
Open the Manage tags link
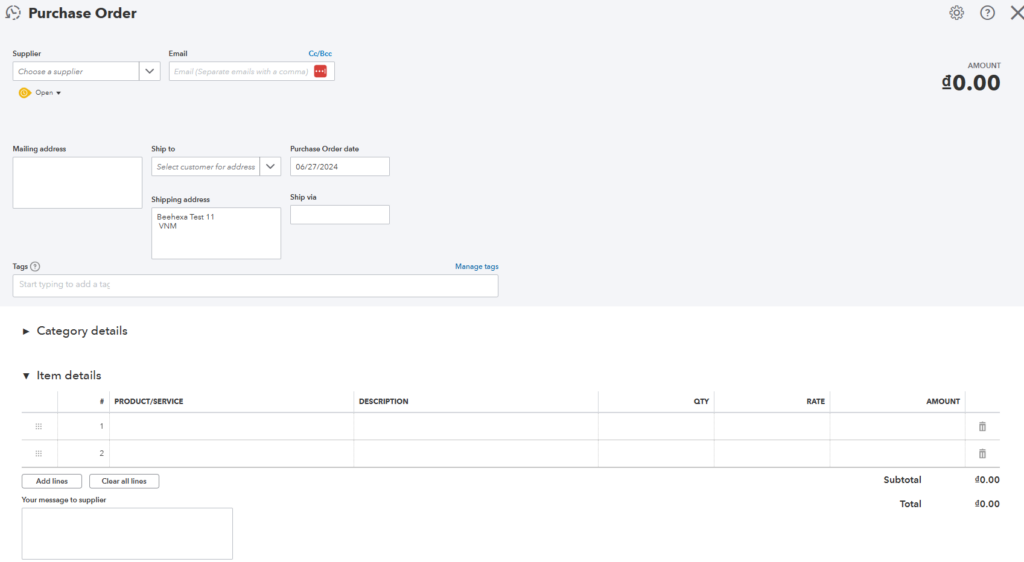tap(477, 266)
